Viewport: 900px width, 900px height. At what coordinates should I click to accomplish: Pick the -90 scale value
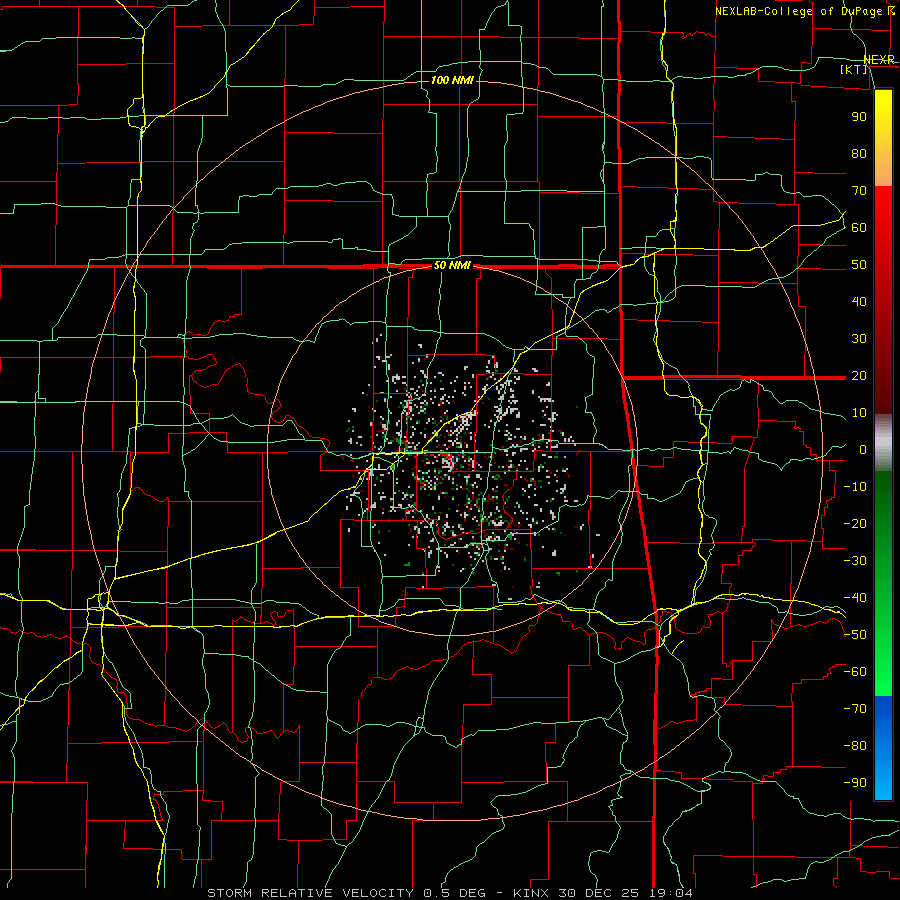point(855,783)
